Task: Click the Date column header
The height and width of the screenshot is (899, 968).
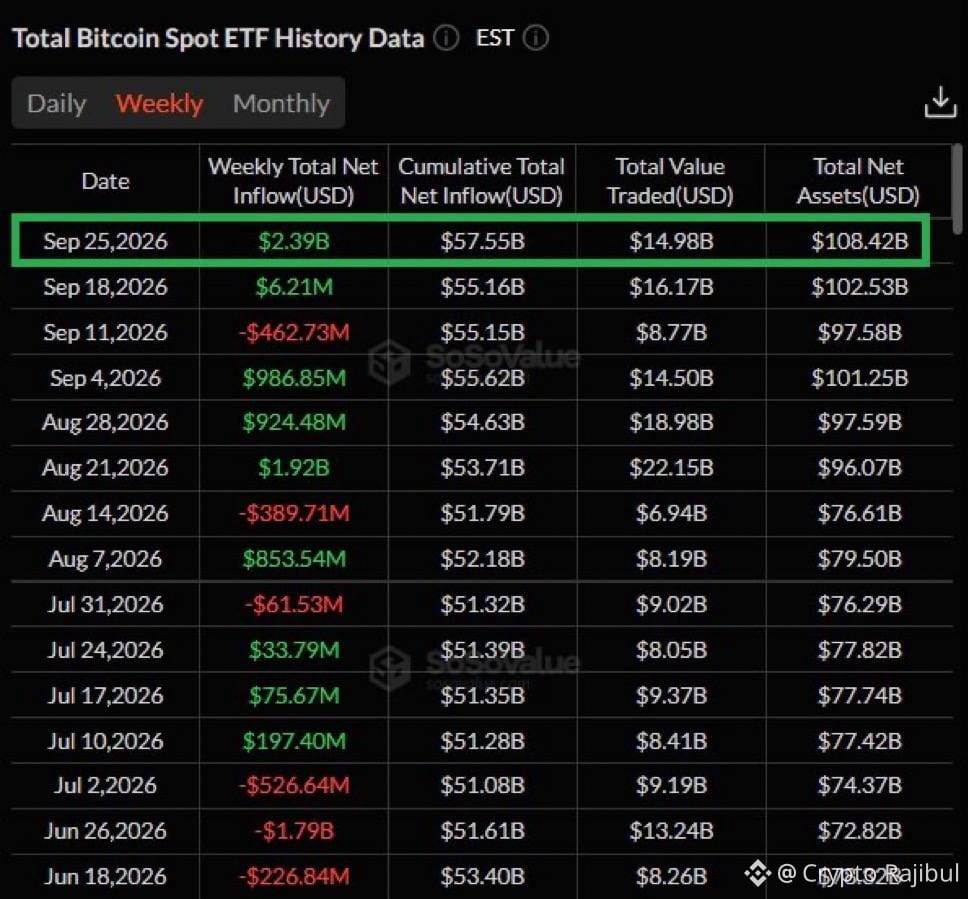Action: [106, 181]
